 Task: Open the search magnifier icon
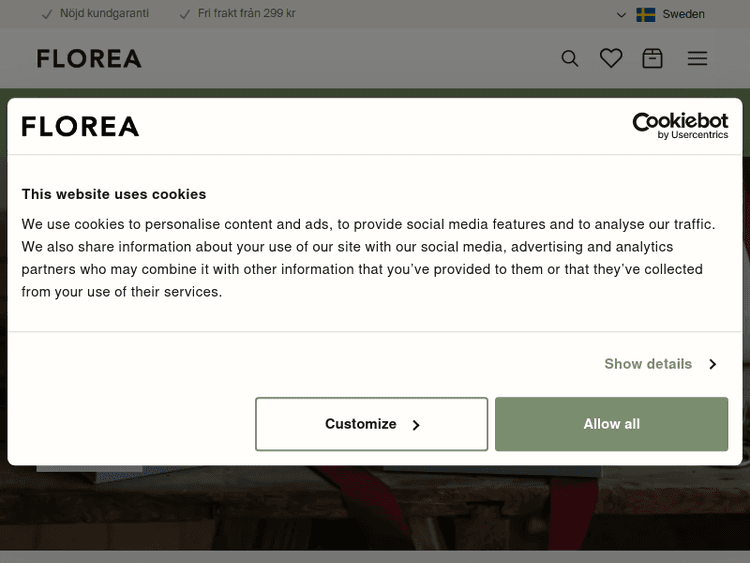point(570,59)
